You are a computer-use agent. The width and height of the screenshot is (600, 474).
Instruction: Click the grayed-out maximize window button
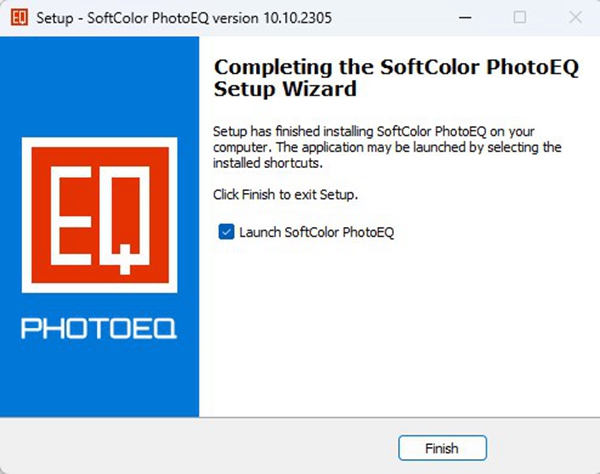click(x=520, y=18)
